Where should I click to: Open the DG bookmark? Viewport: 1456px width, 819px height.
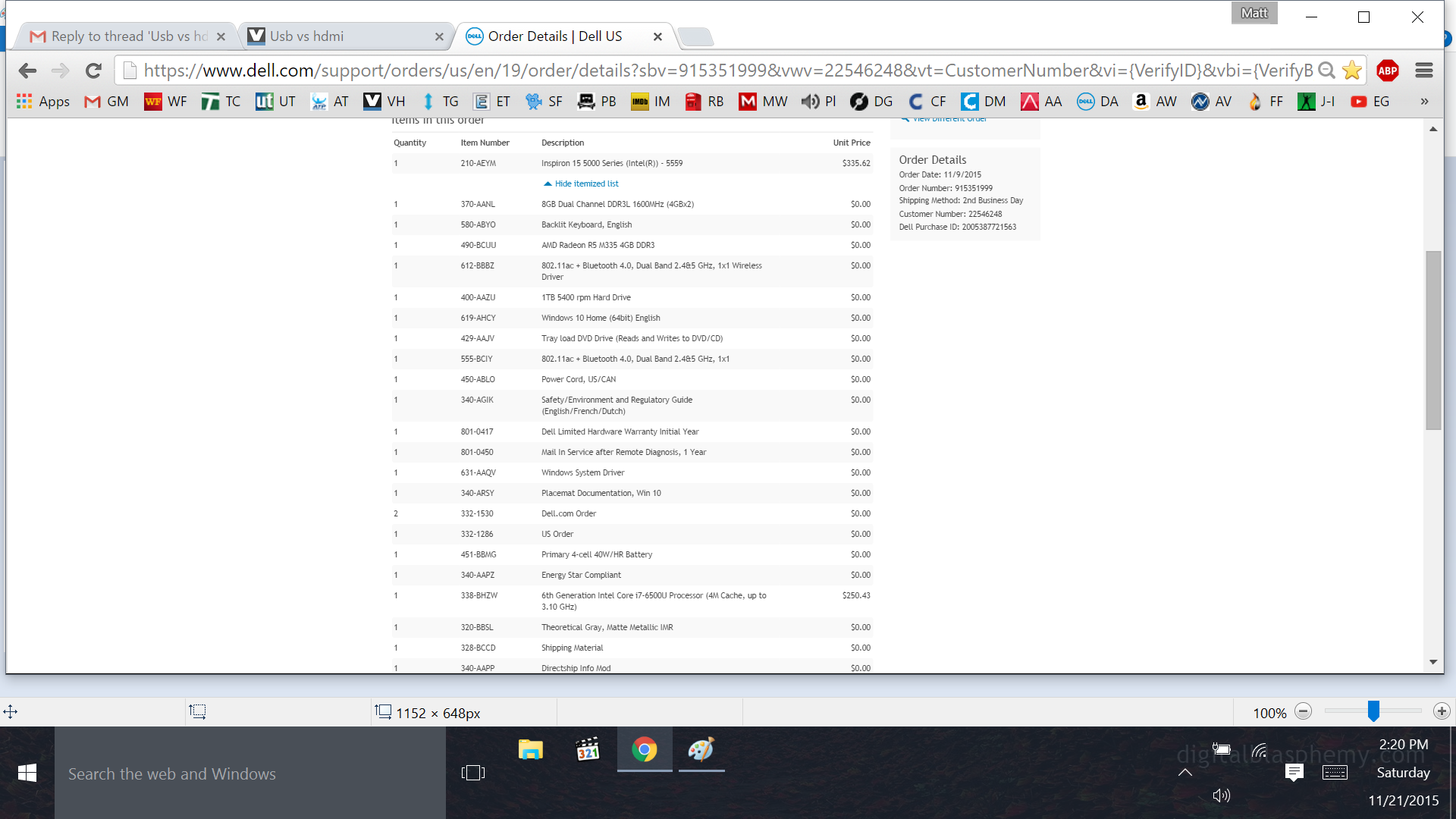pyautogui.click(x=871, y=102)
